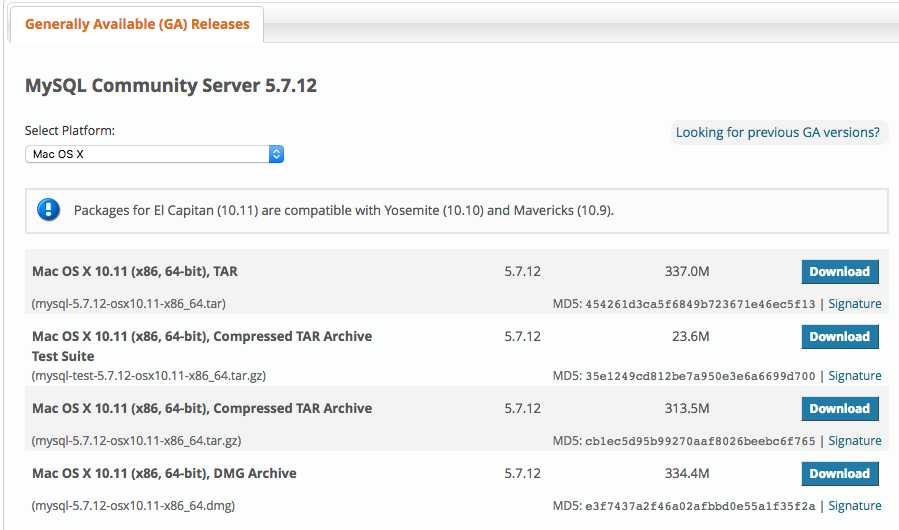Download the 313.5M Compressed TAR Archive
The image size is (899, 530).
(x=840, y=408)
